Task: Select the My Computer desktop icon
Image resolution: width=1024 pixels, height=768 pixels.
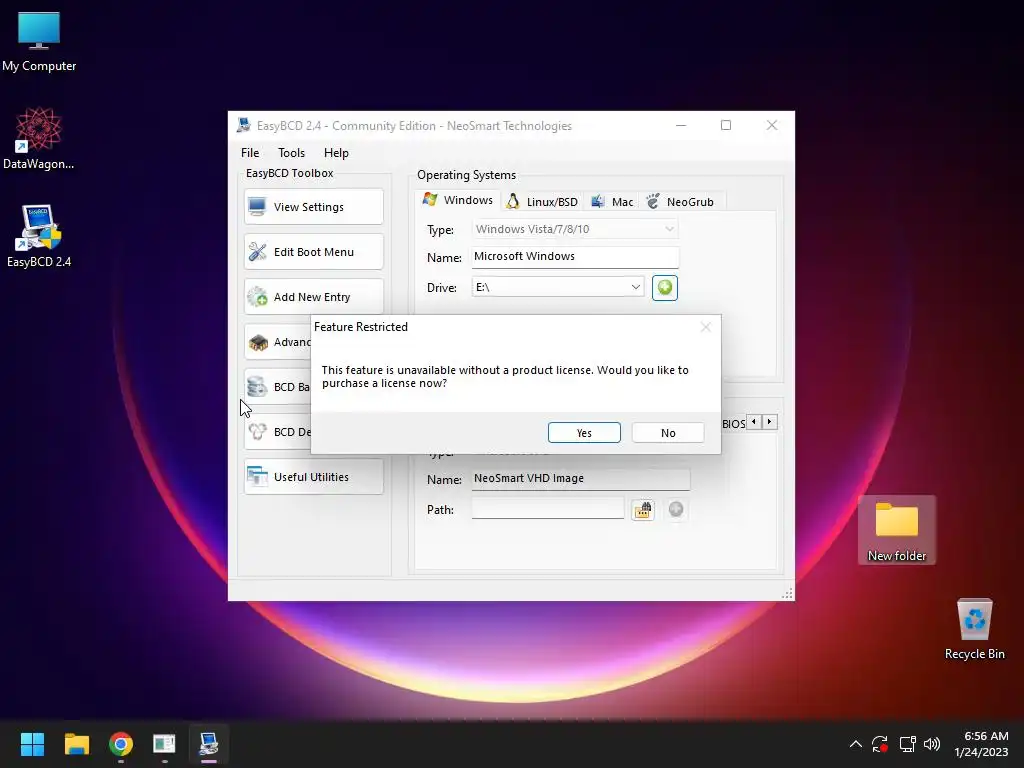Action: pyautogui.click(x=39, y=42)
